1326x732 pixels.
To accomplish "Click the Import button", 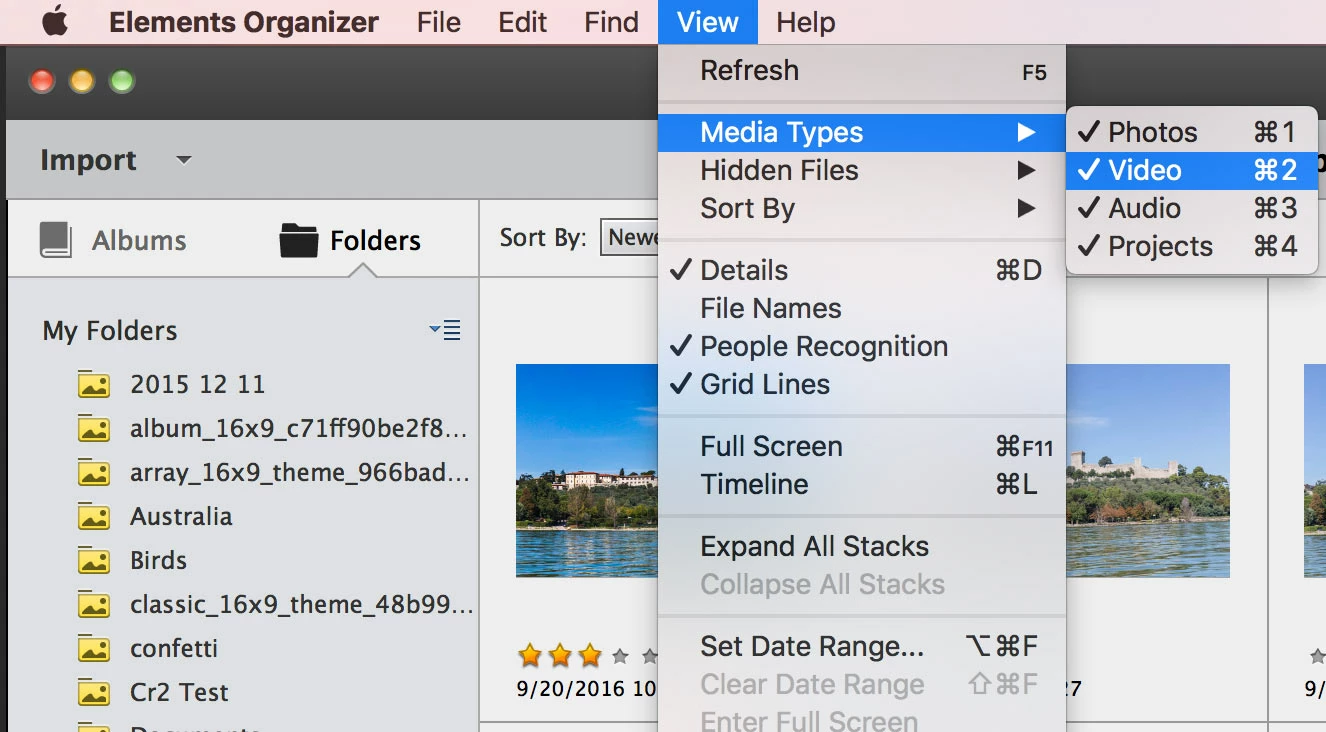I will point(88,160).
